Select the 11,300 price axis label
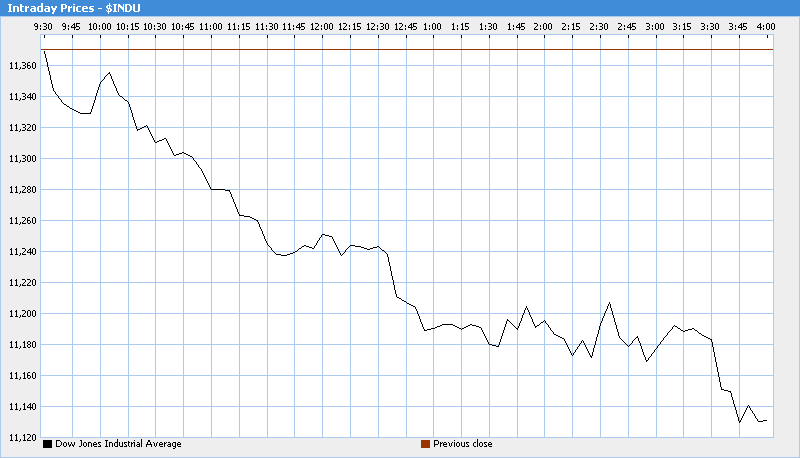 pyautogui.click(x=20, y=159)
